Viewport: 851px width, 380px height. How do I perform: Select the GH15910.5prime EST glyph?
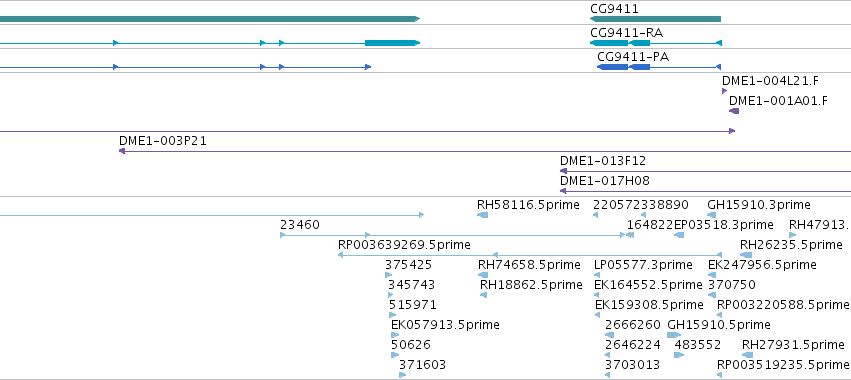tap(674, 335)
